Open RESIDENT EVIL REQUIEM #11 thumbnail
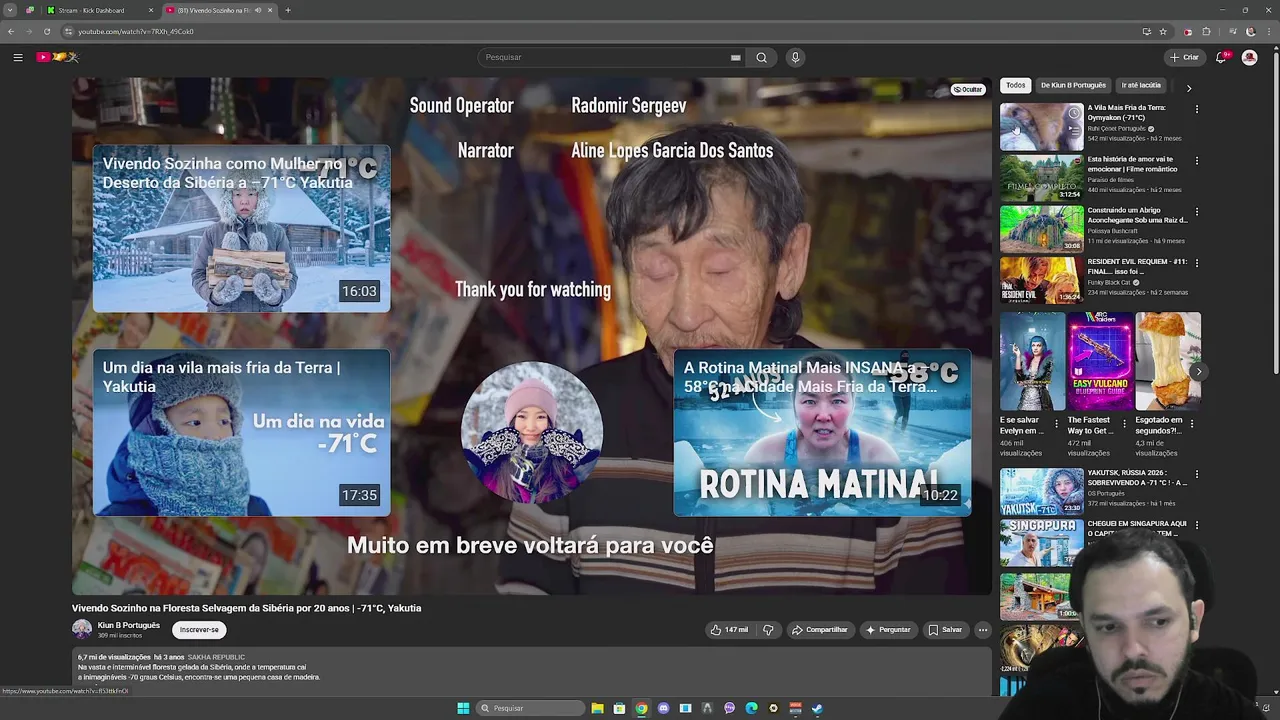The image size is (1280, 720). (x=1042, y=280)
